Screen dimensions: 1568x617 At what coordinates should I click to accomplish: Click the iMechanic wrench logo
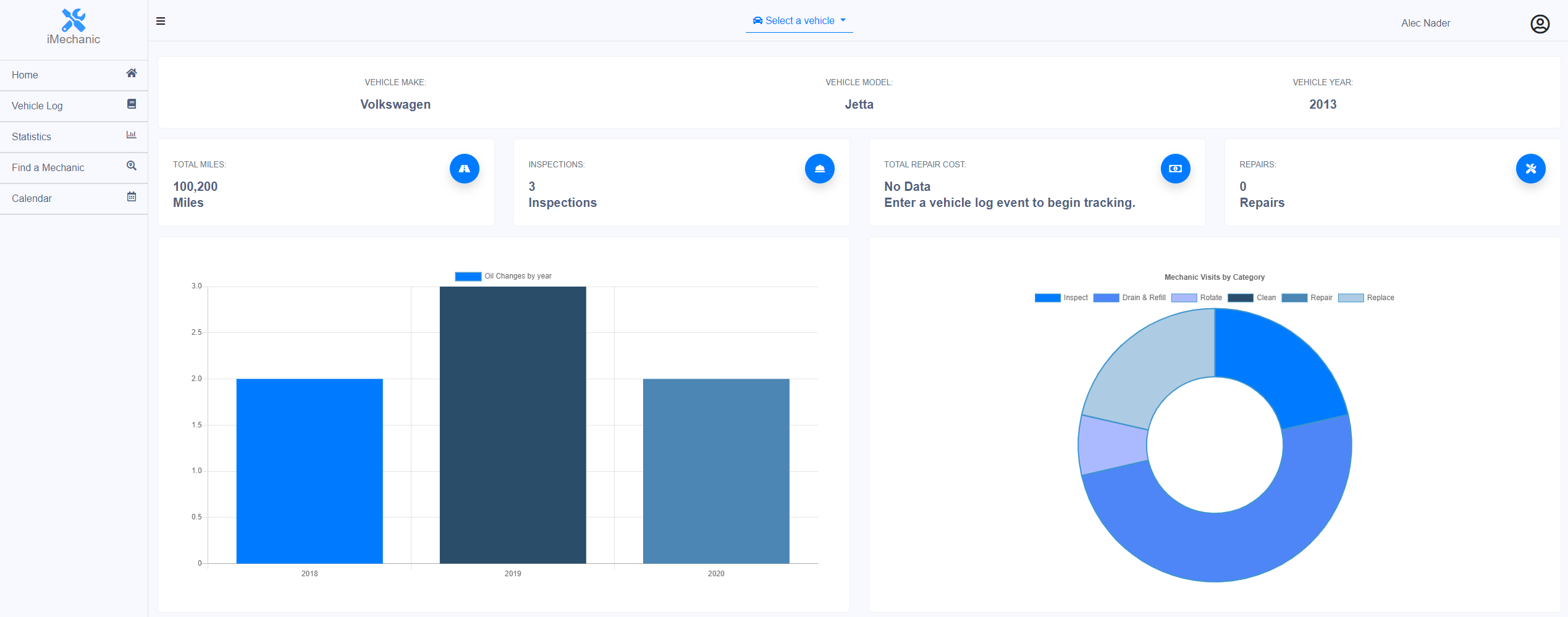[74, 20]
